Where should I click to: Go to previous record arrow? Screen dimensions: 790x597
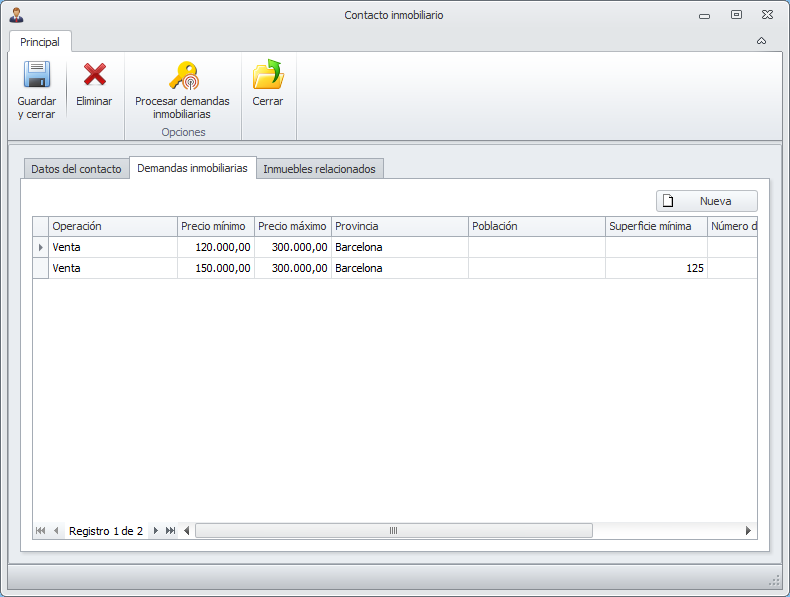[56, 530]
